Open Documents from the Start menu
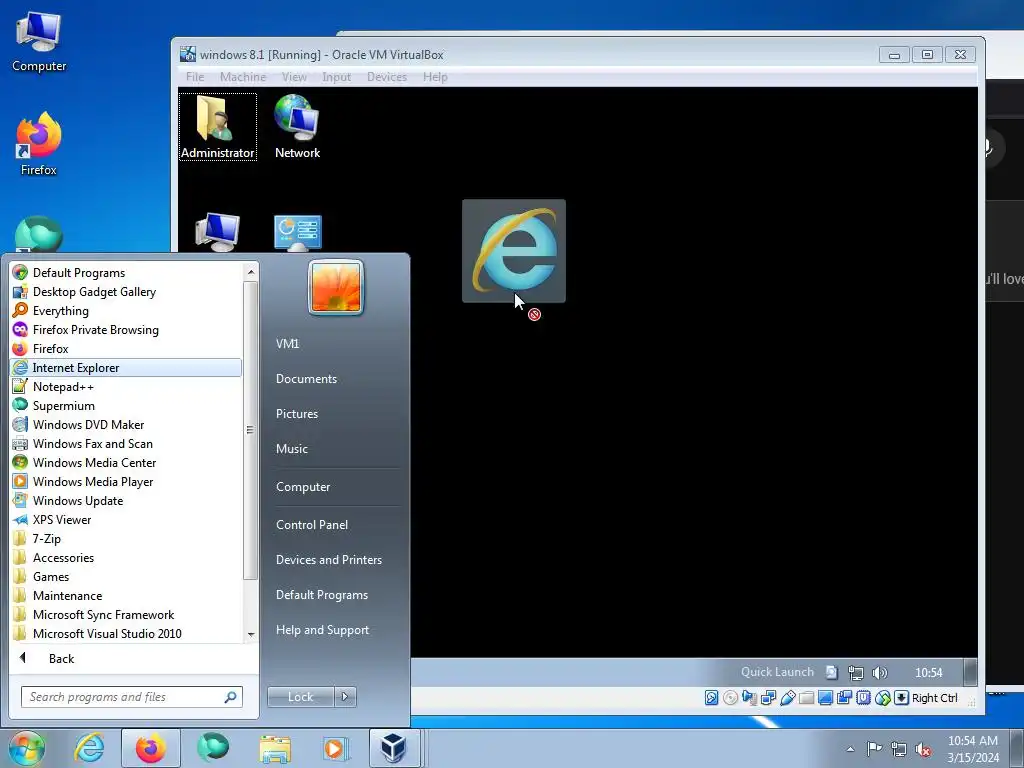The image size is (1024, 768). click(306, 379)
